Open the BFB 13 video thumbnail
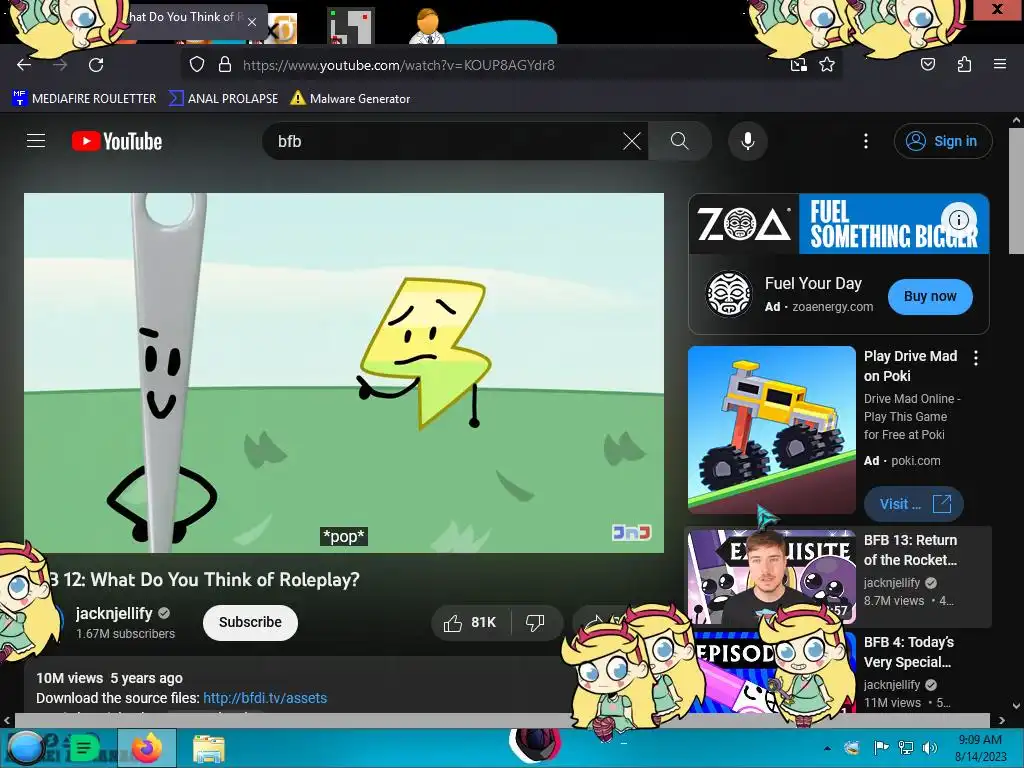The width and height of the screenshot is (1024, 768). coord(772,576)
